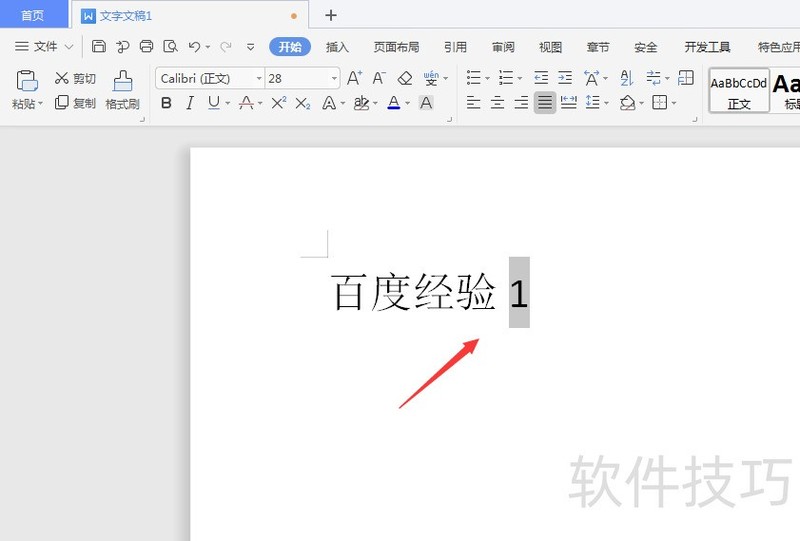Align text left
This screenshot has width=800, height=541.
(x=473, y=103)
